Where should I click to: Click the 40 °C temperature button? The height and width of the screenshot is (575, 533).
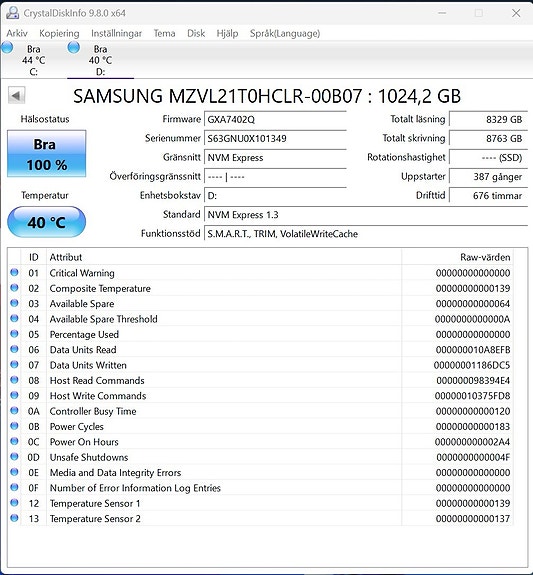[47, 222]
